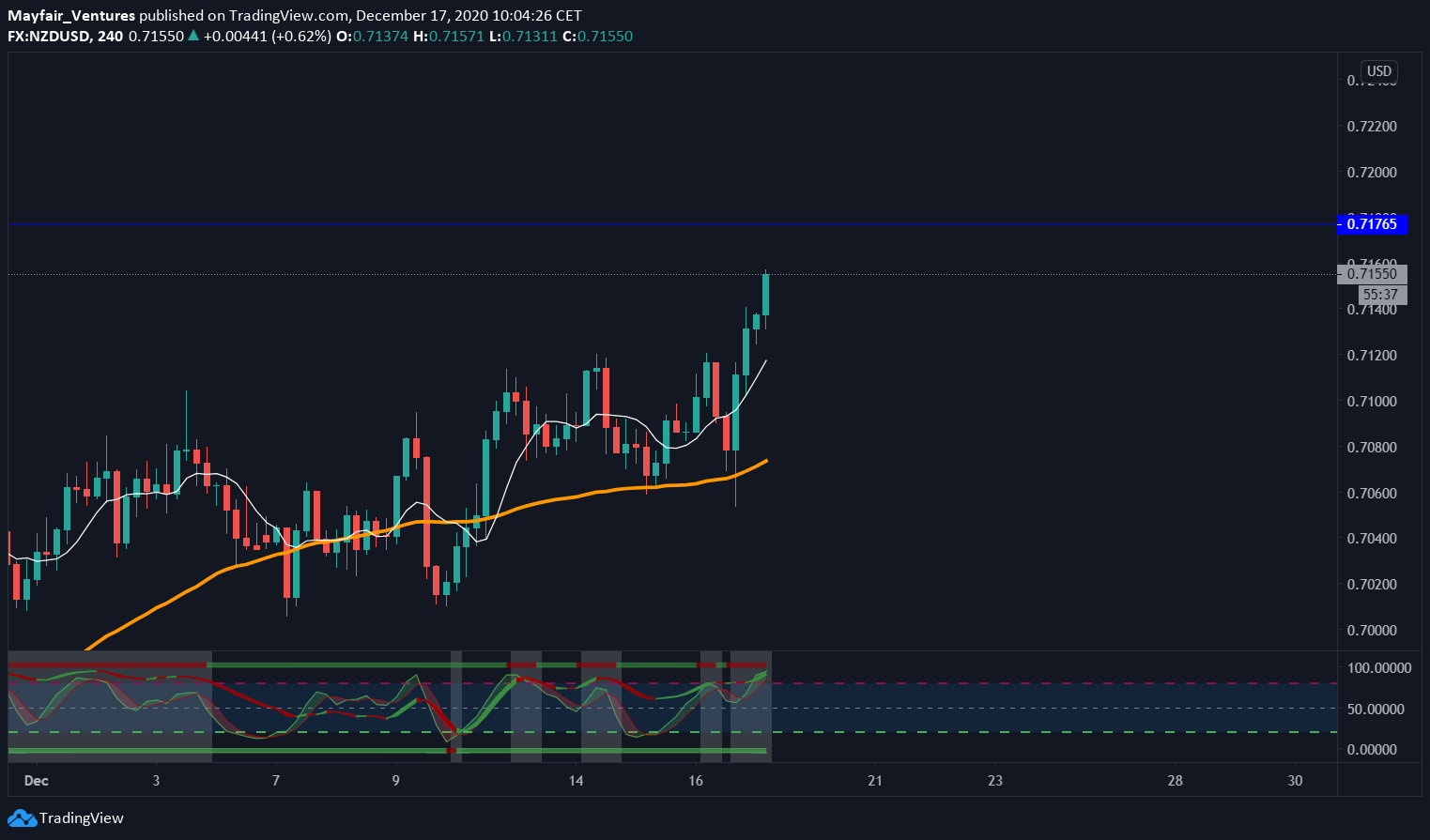This screenshot has height=840, width=1430.
Task: Click the 0.70400 price axis label
Action: [x=1372, y=538]
